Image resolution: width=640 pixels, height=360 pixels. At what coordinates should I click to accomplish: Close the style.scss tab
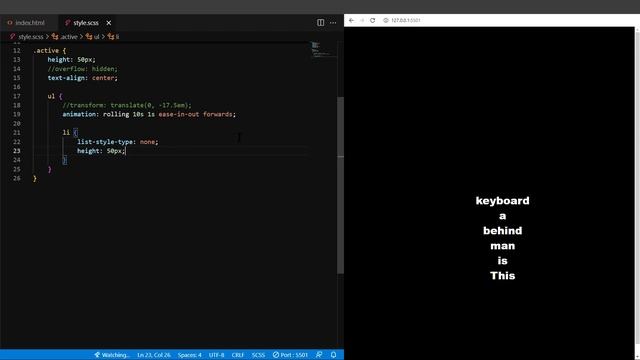pyautogui.click(x=109, y=23)
